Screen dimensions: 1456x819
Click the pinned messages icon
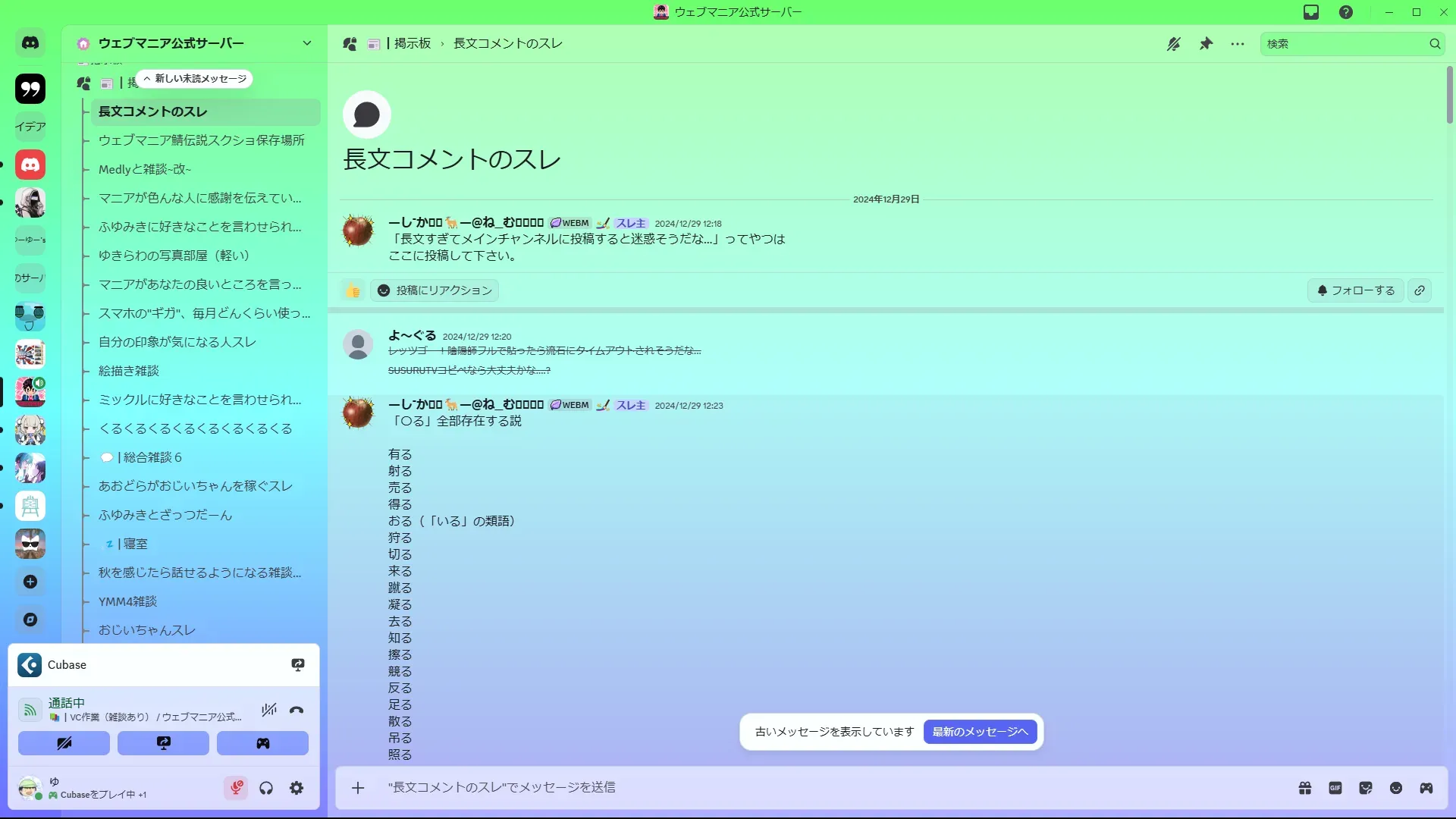[x=1206, y=44]
